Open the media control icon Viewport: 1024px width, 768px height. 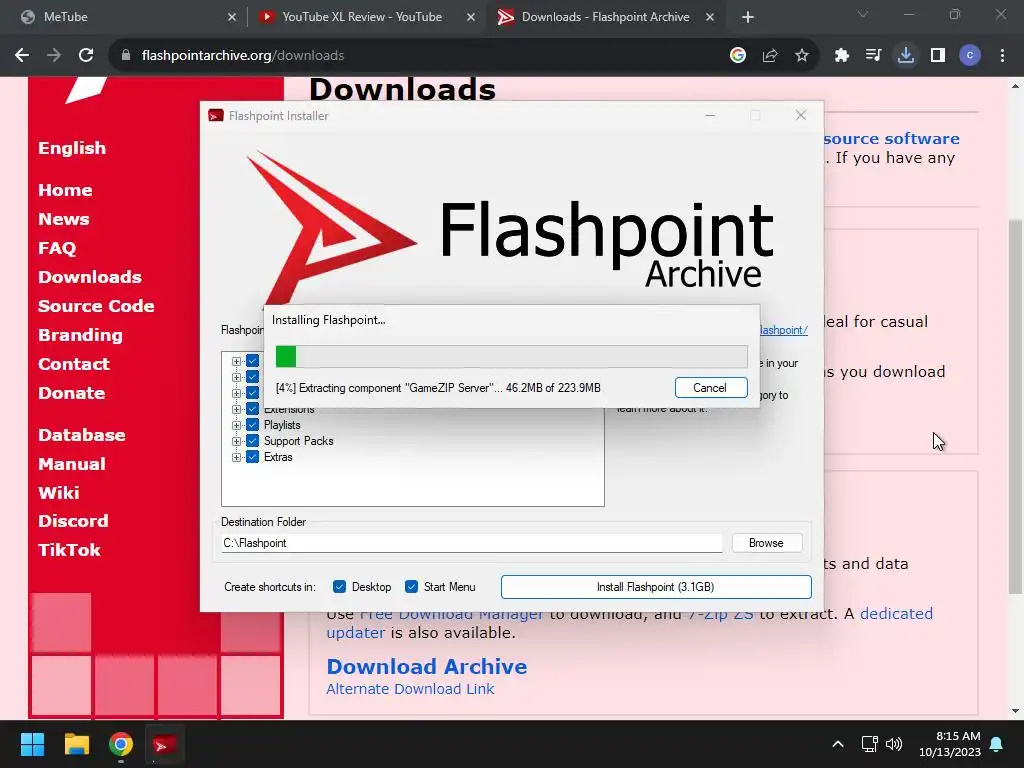click(873, 56)
